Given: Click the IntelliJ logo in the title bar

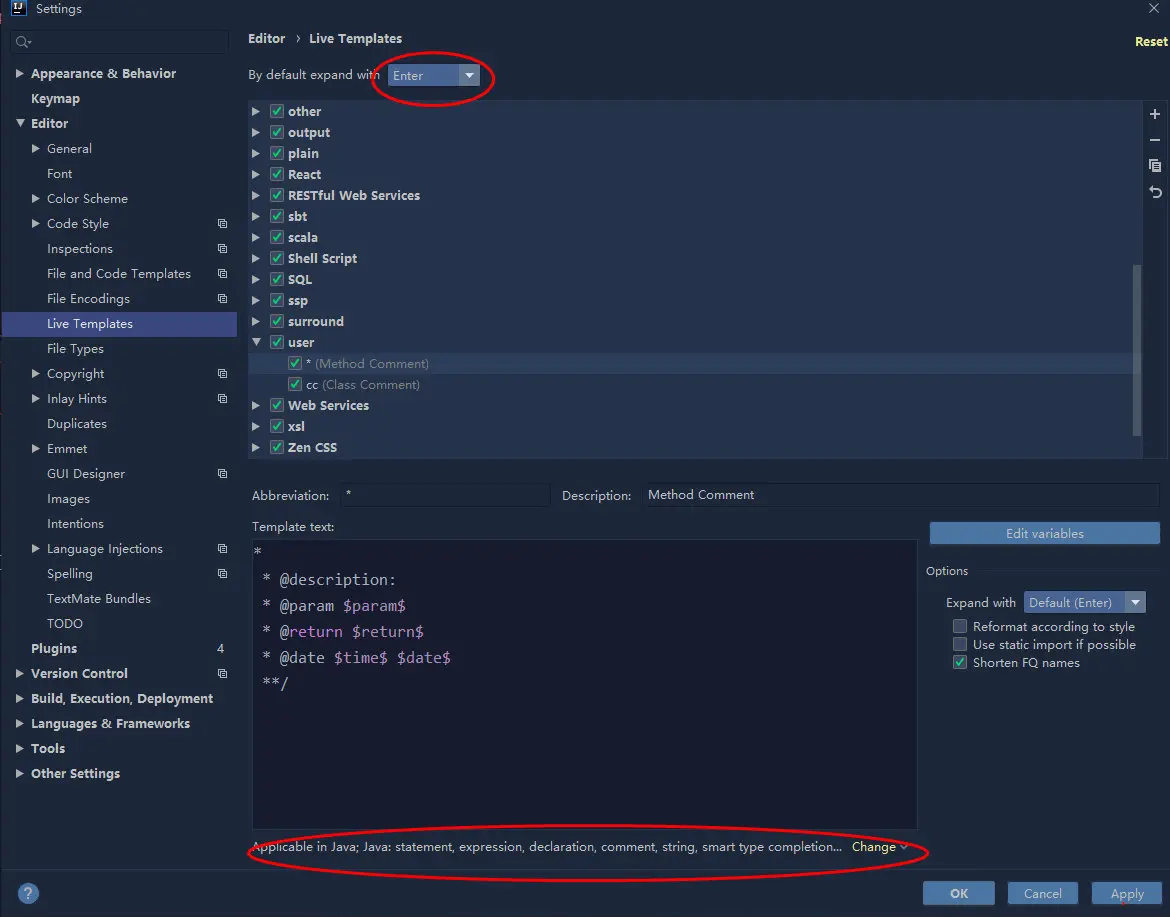Looking at the screenshot, I should tap(19, 8).
